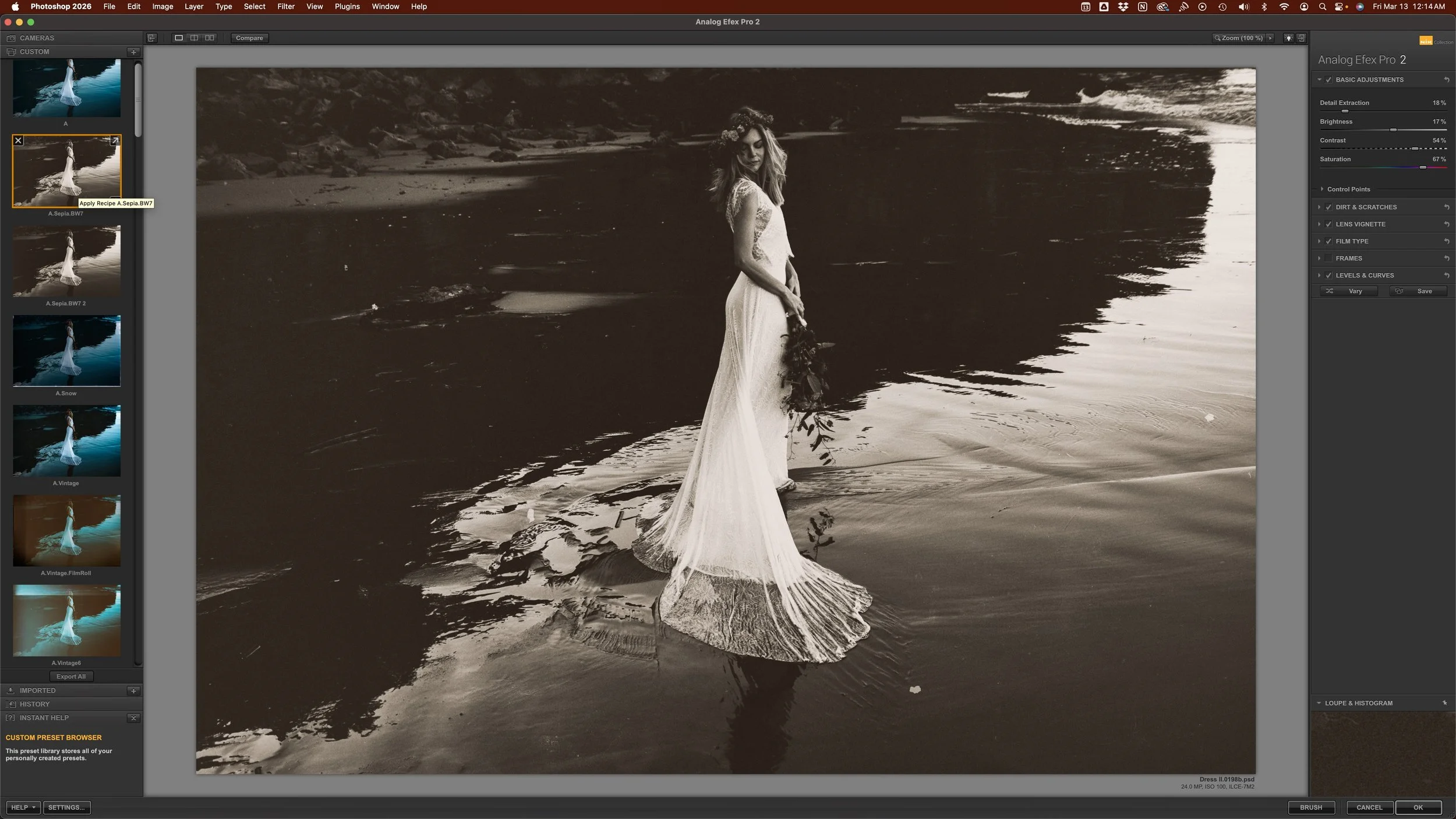Viewport: 1456px width, 819px height.
Task: Reset the Basic Adjustments section
Action: coord(1448,79)
